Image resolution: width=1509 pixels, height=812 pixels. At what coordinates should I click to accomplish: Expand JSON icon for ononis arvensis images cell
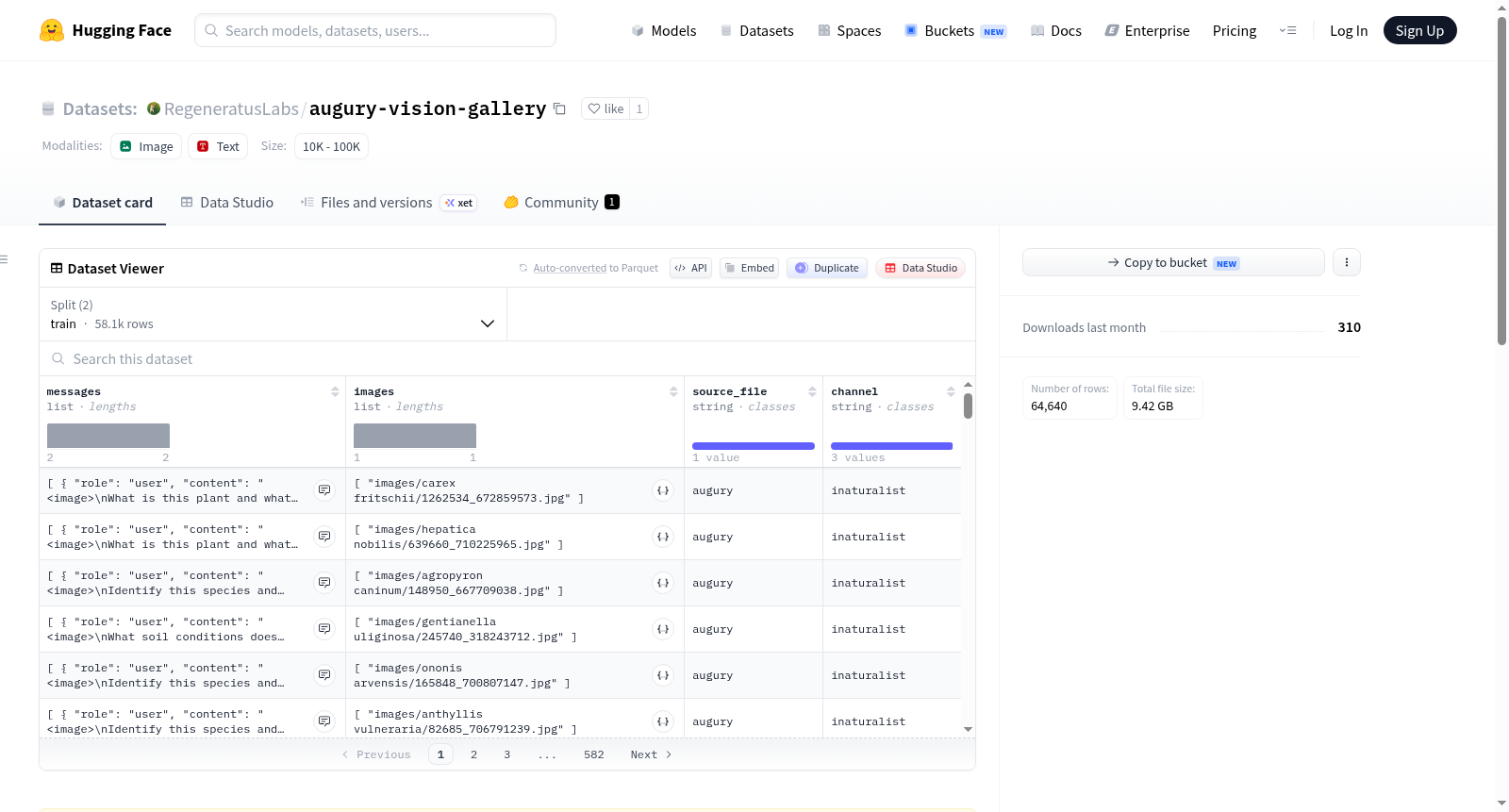pos(663,675)
